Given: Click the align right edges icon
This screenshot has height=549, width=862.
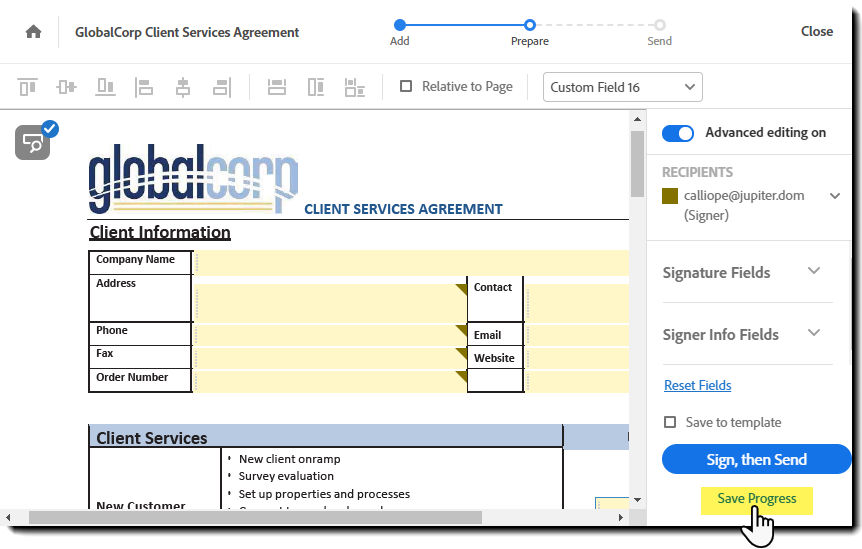Looking at the screenshot, I should tap(222, 87).
